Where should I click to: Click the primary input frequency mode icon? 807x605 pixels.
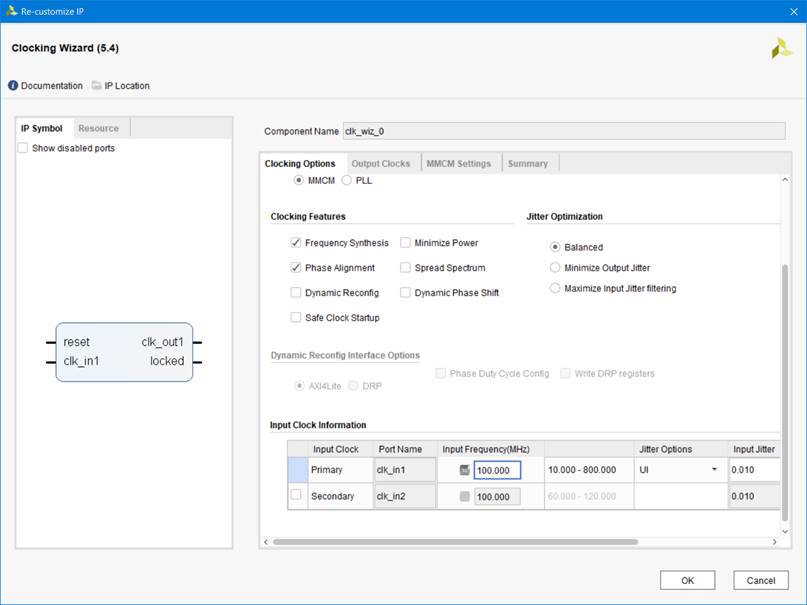[464, 470]
